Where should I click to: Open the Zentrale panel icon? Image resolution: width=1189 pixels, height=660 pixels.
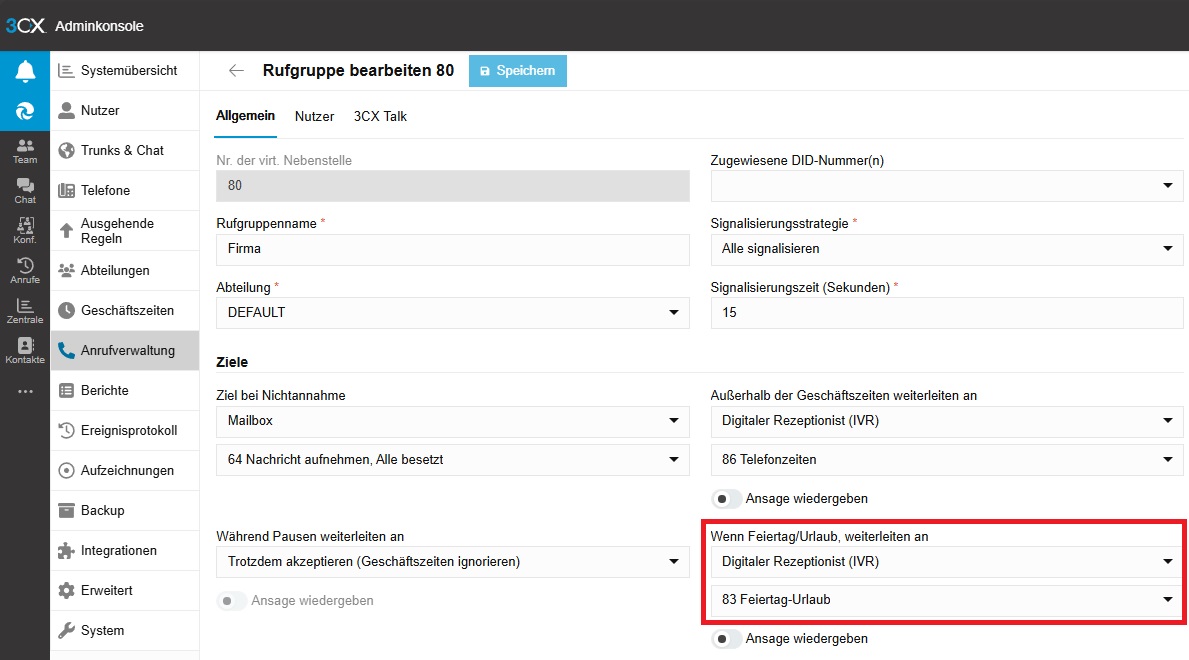click(x=25, y=311)
